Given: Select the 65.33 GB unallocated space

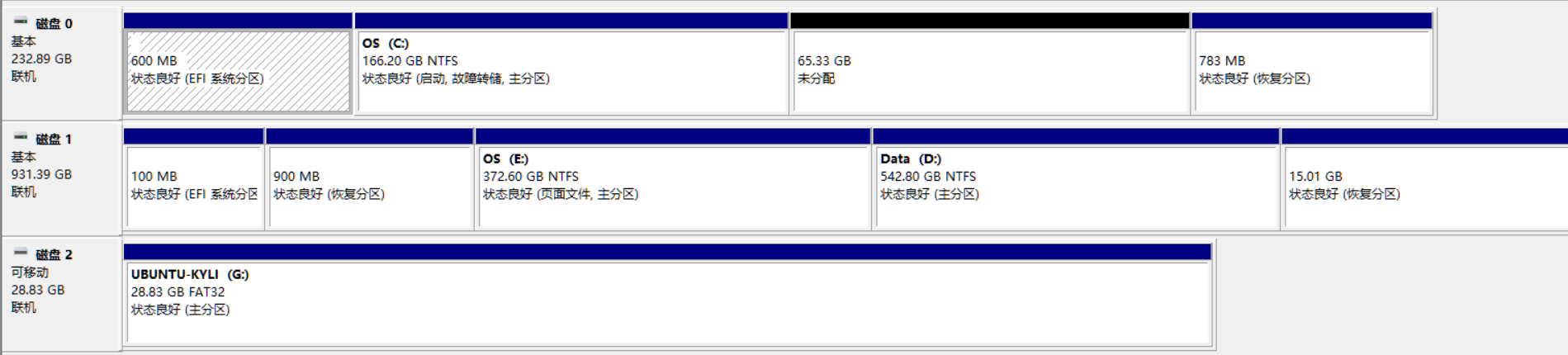Looking at the screenshot, I should pyautogui.click(x=990, y=72).
